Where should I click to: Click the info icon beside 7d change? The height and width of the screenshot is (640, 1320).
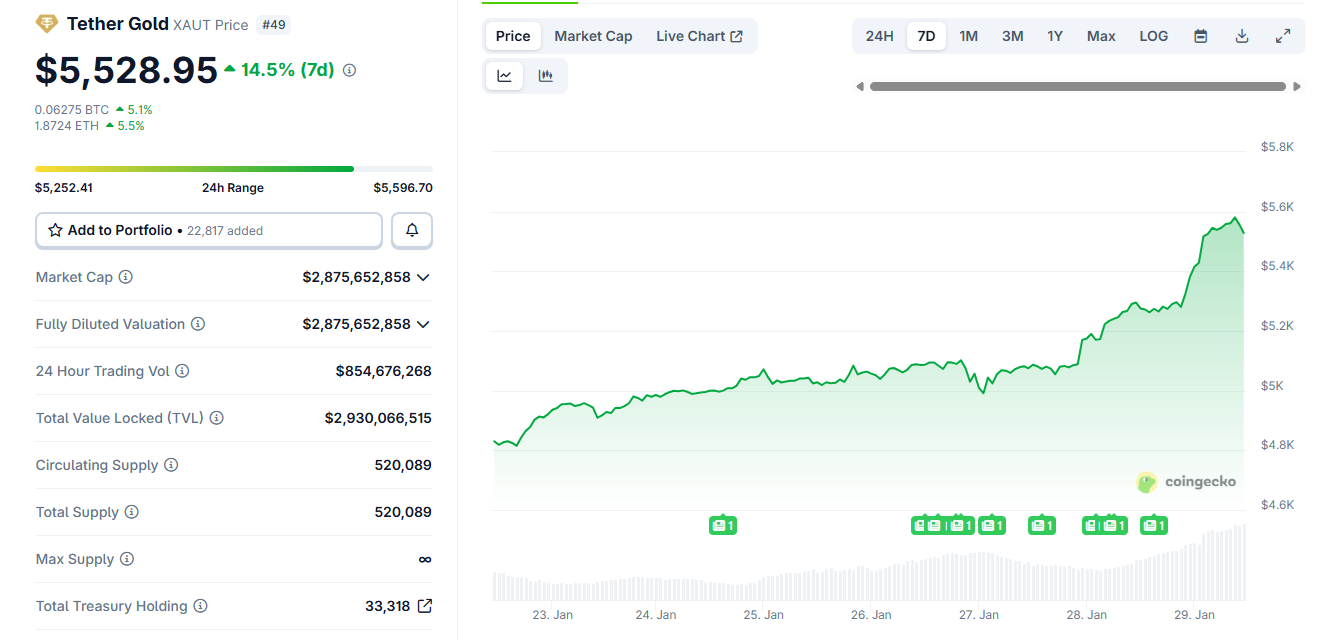pos(349,71)
